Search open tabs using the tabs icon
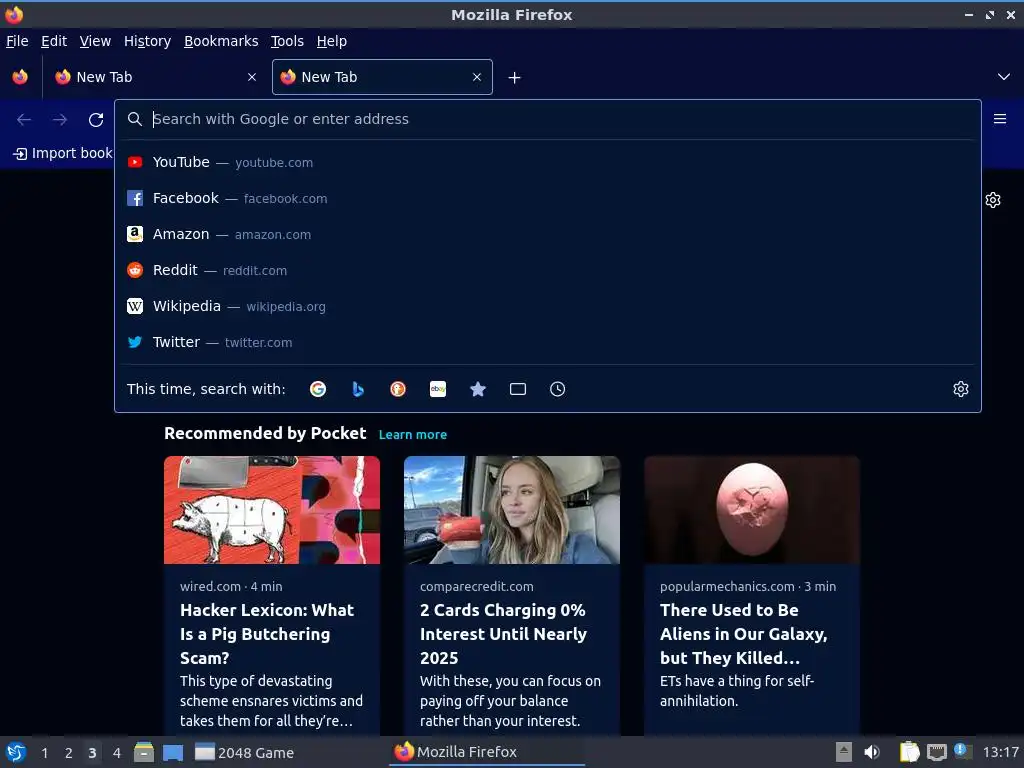 pyautogui.click(x=518, y=389)
